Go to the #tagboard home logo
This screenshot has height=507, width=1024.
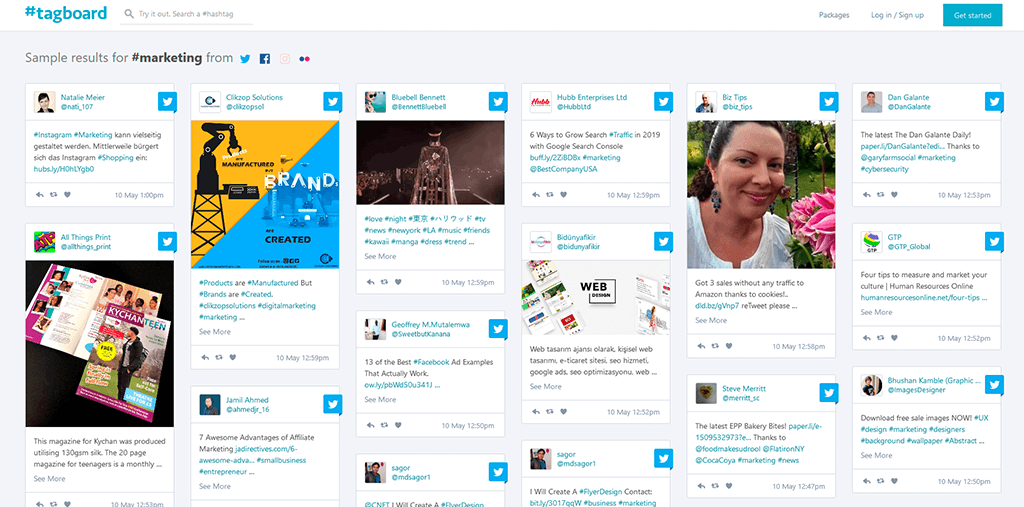65,13
